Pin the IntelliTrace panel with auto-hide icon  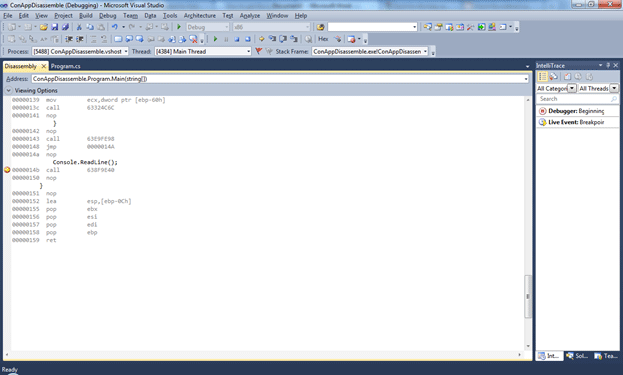[608, 65]
